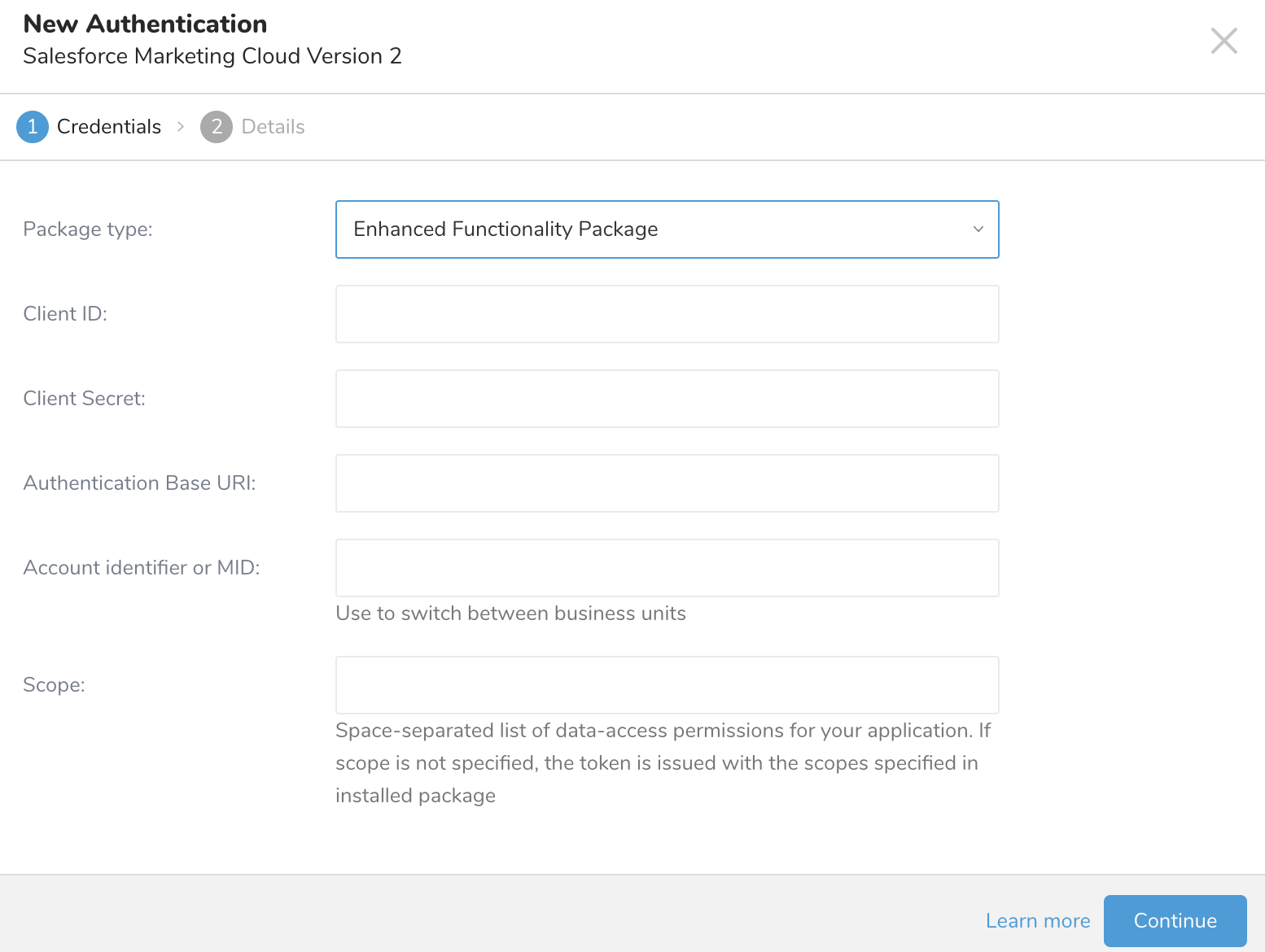Click the Package type dropdown arrow

coord(978,229)
